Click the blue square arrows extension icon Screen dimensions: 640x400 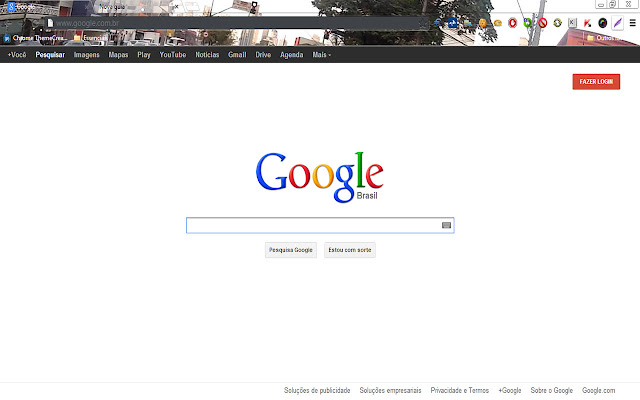pyautogui.click(x=453, y=23)
